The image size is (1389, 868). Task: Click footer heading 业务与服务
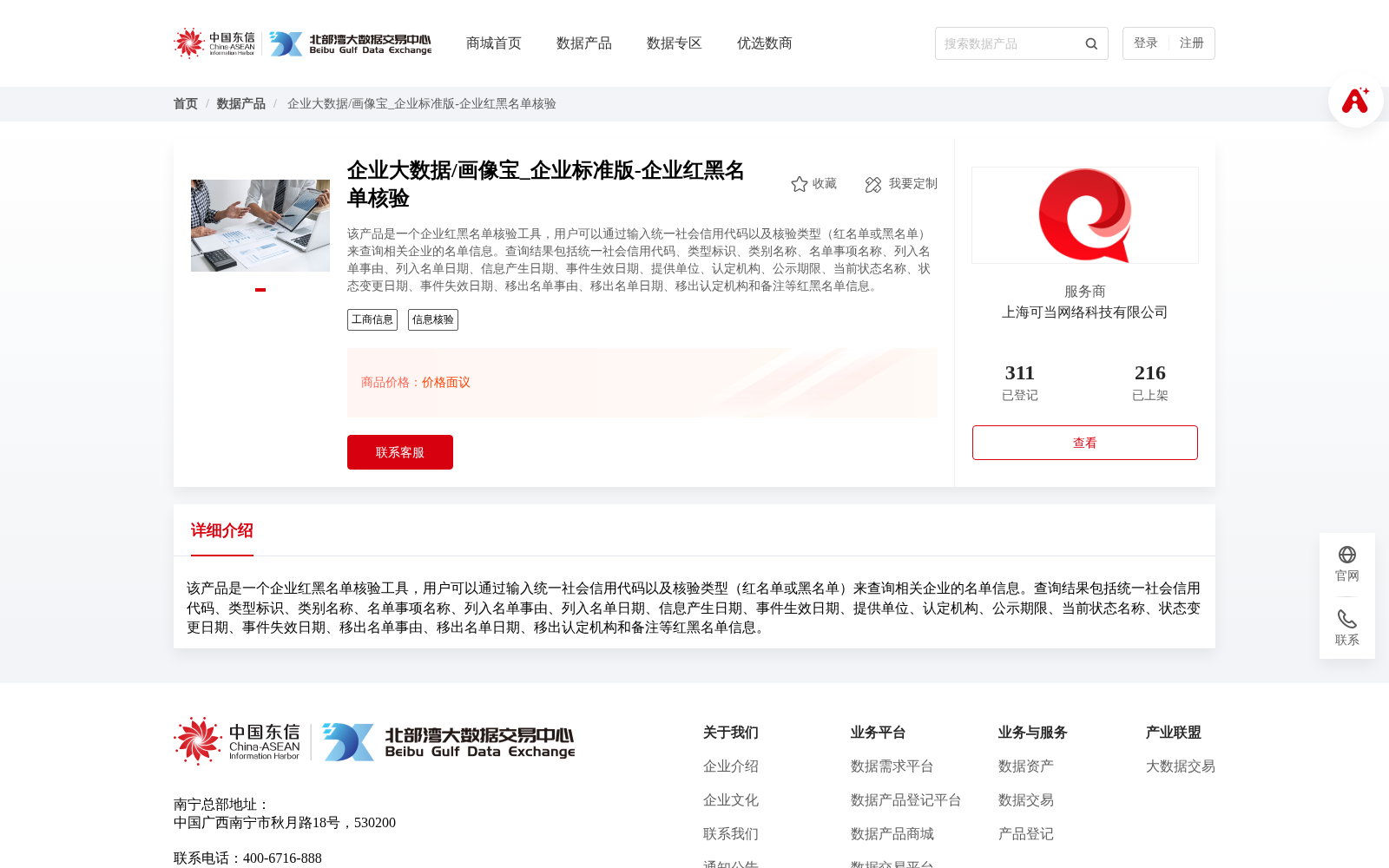click(1033, 733)
